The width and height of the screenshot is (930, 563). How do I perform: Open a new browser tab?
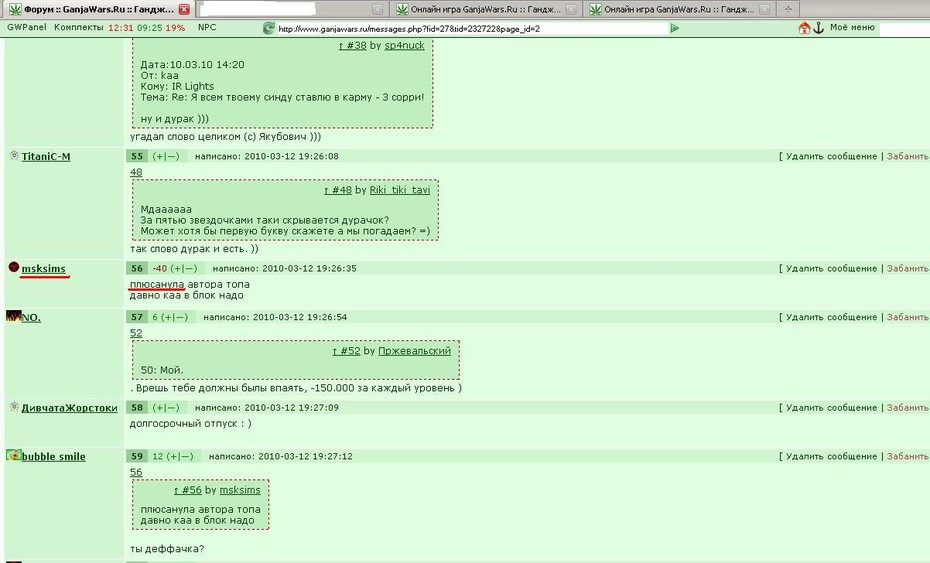click(788, 9)
